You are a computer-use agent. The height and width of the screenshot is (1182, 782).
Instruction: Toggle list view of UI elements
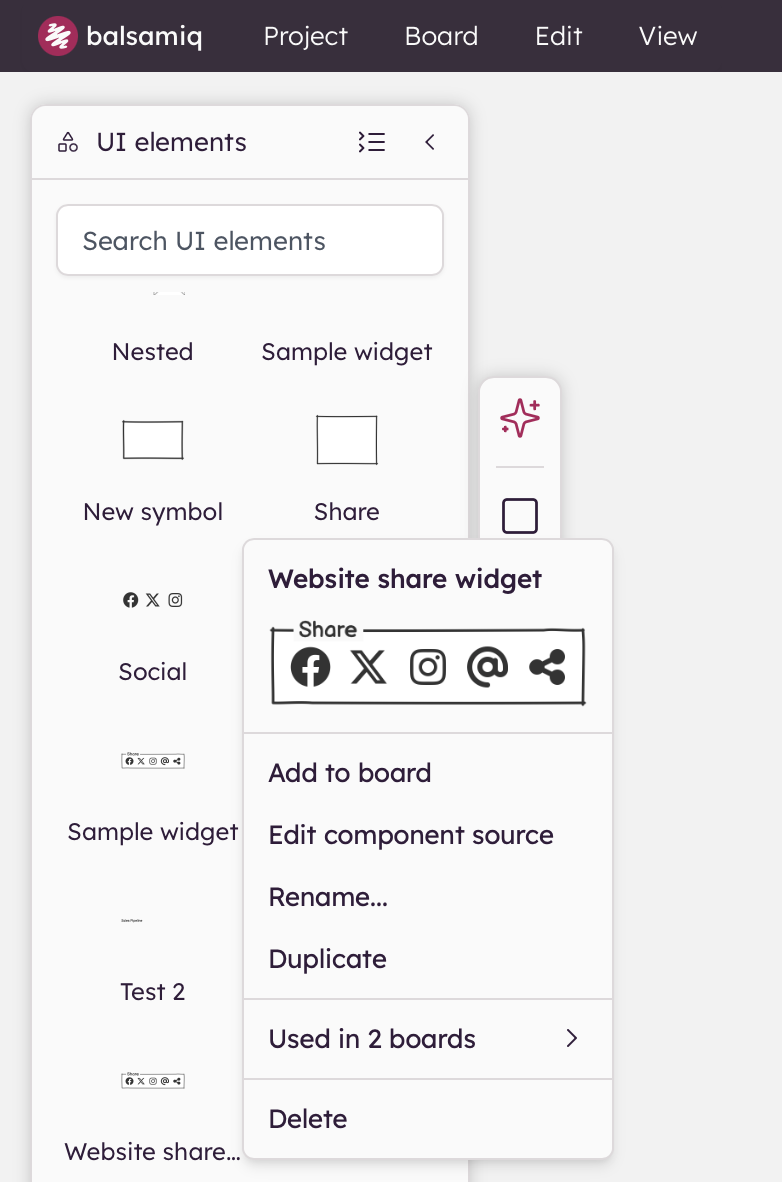(x=372, y=142)
